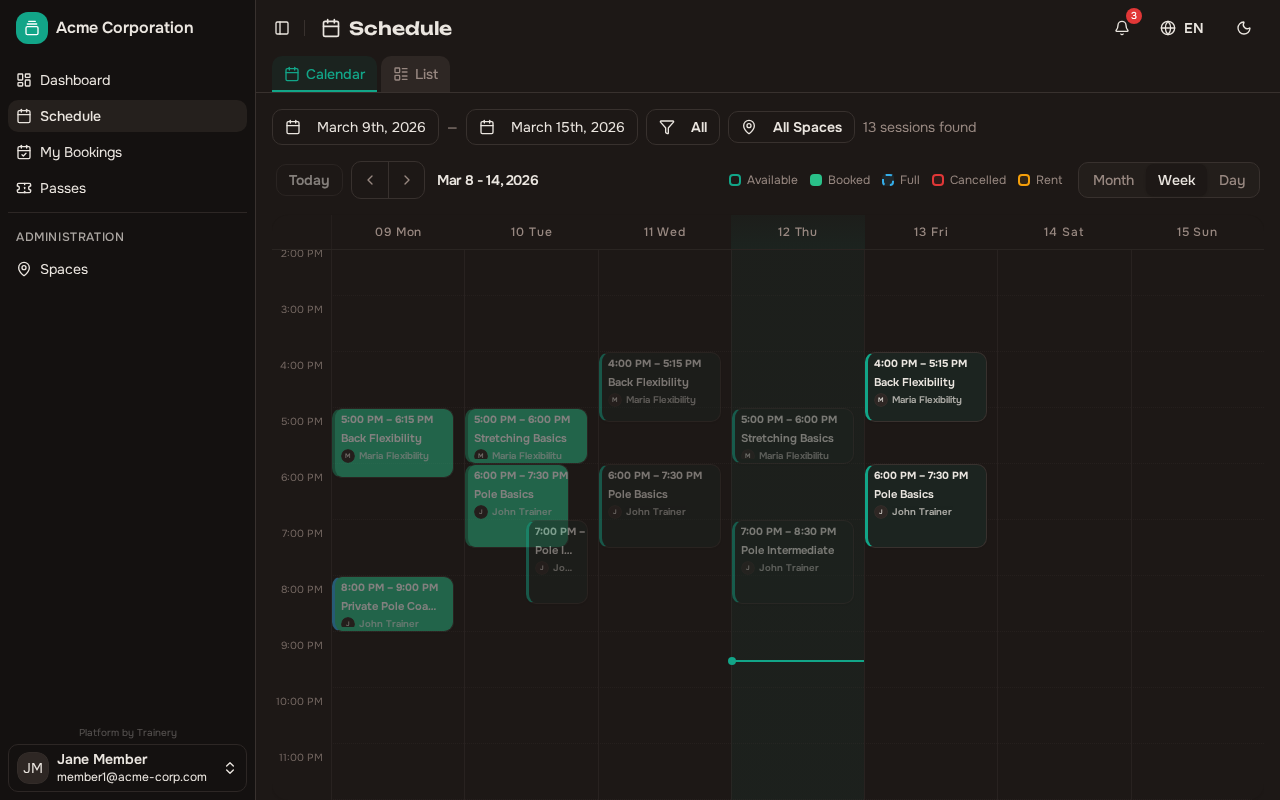Click the 13 sessions found text
This screenshot has height=800, width=1280.
coord(919,127)
